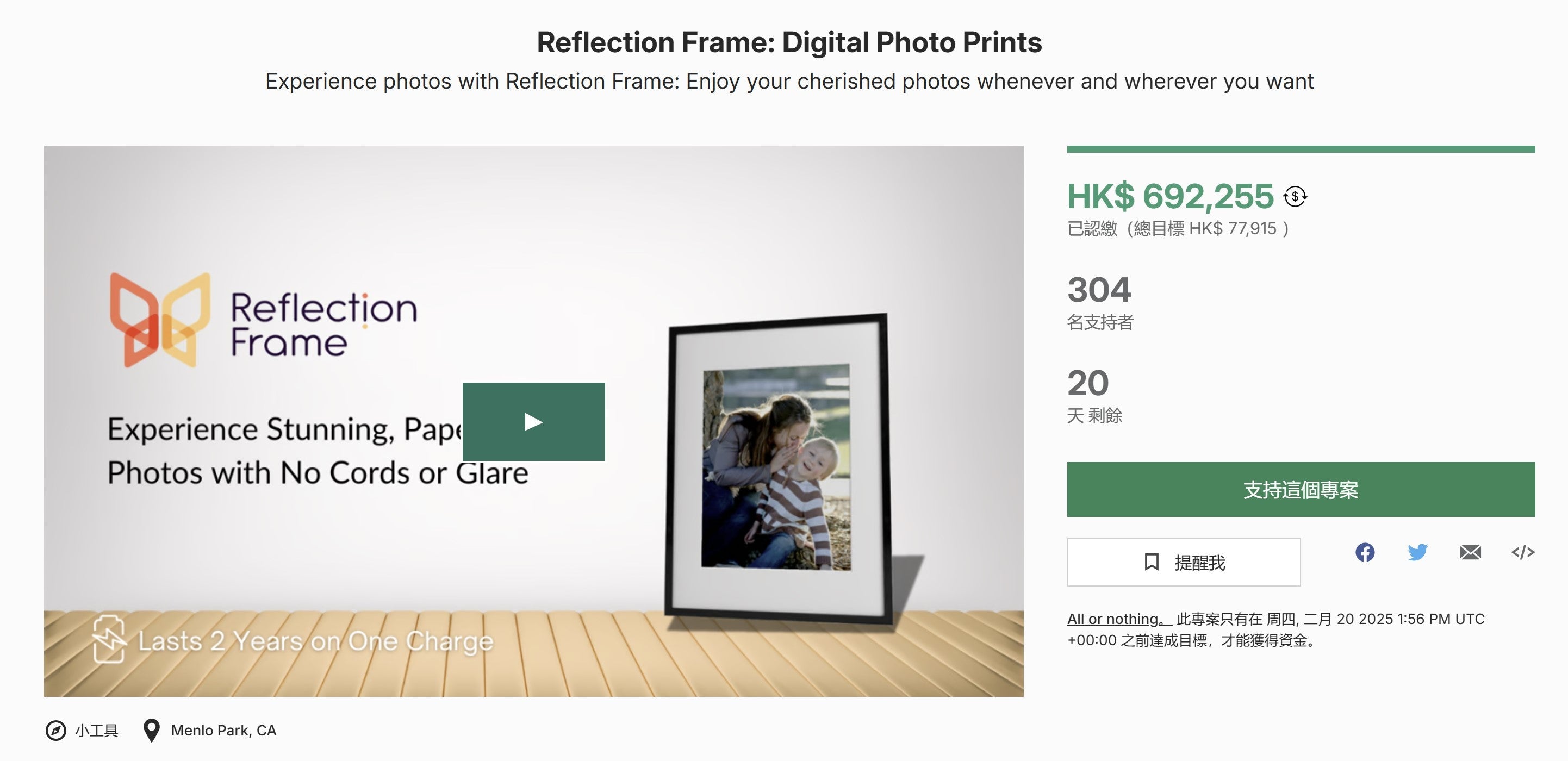Click the bookmark icon in the 提醒我 button
The width and height of the screenshot is (1568, 761).
[1151, 562]
